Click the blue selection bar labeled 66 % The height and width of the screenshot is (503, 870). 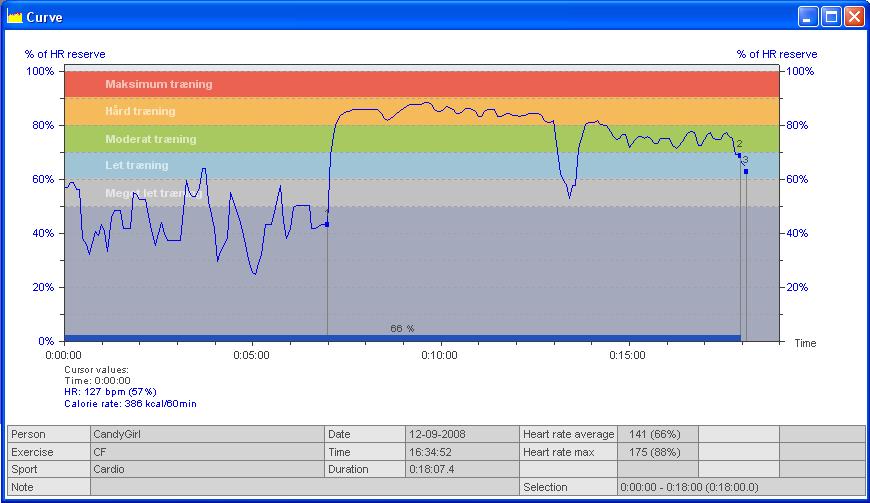point(401,337)
